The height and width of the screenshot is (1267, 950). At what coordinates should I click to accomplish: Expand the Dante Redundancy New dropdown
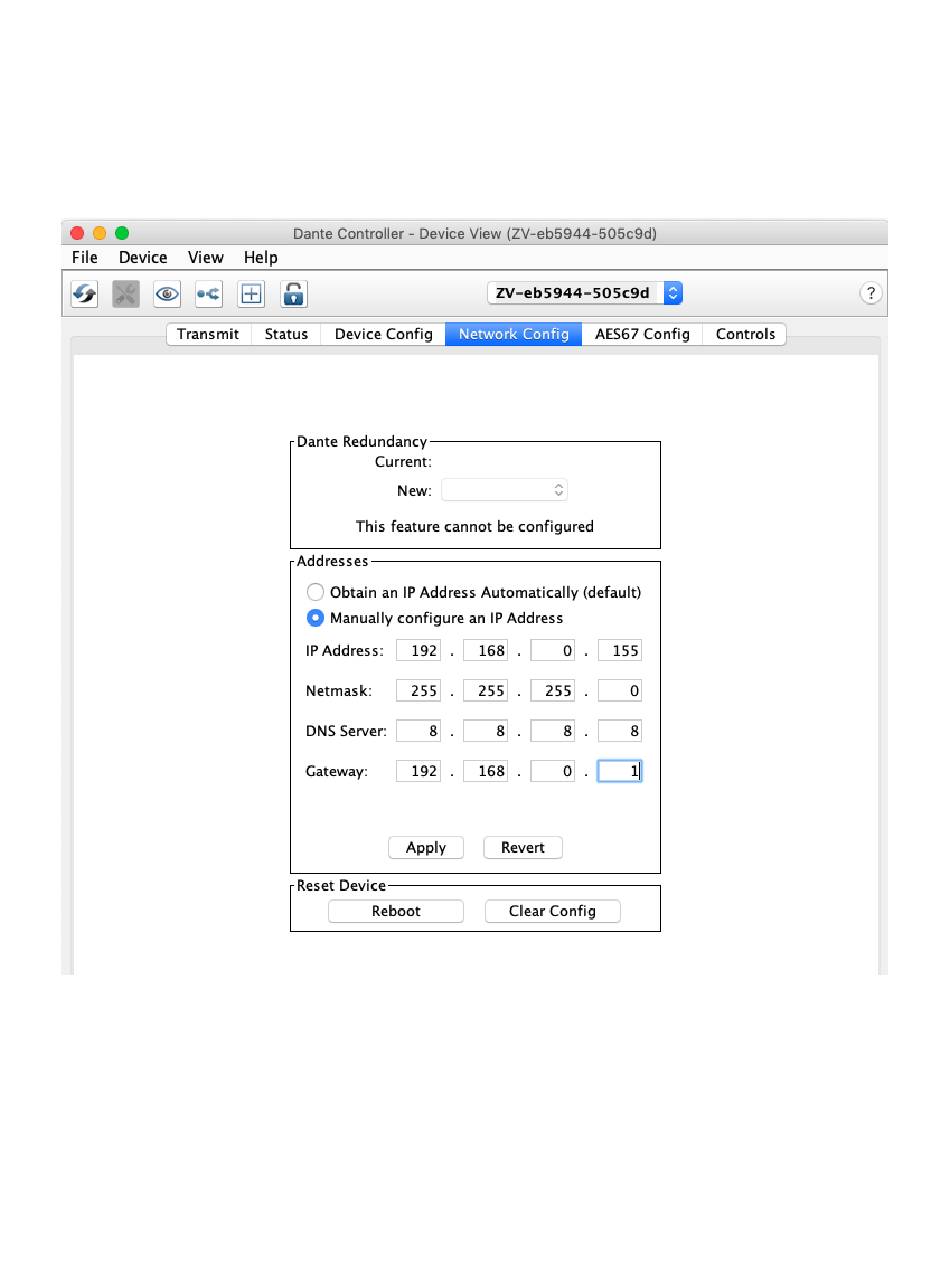[x=505, y=491]
